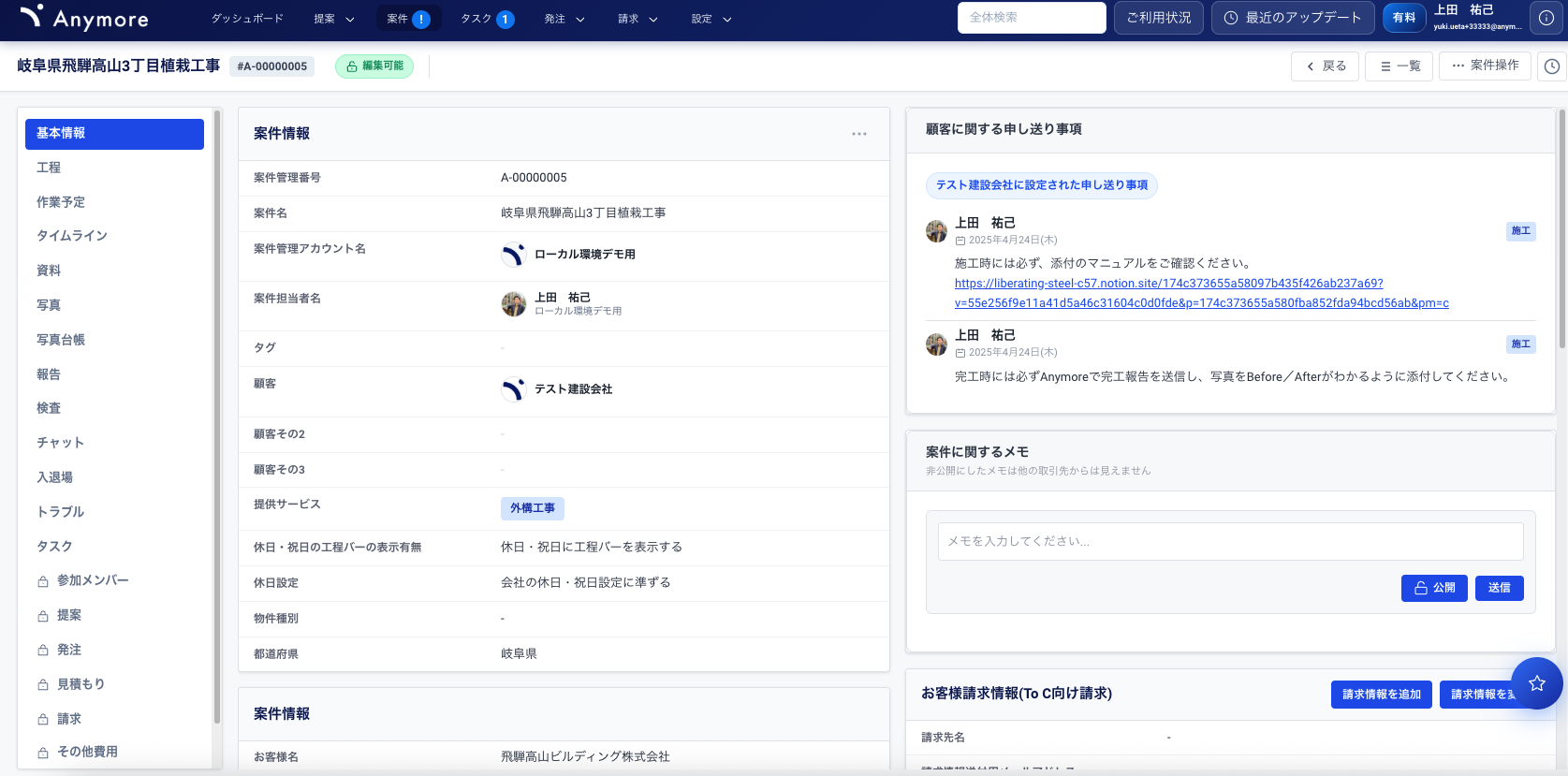1568x776 pixels.
Task: Click 岐阜県 prefecture value
Action: point(519,654)
